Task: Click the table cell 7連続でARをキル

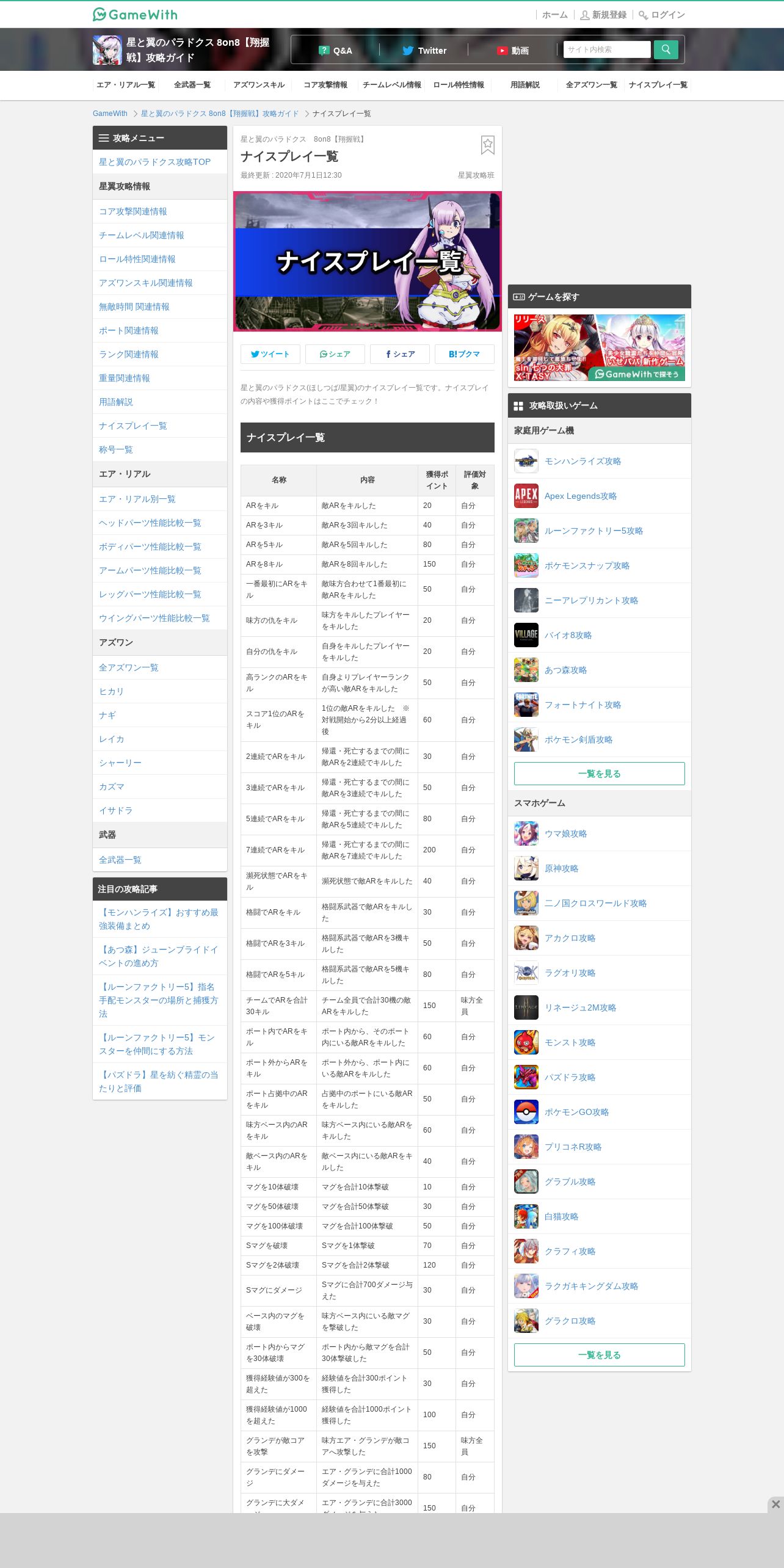Action: [x=278, y=850]
